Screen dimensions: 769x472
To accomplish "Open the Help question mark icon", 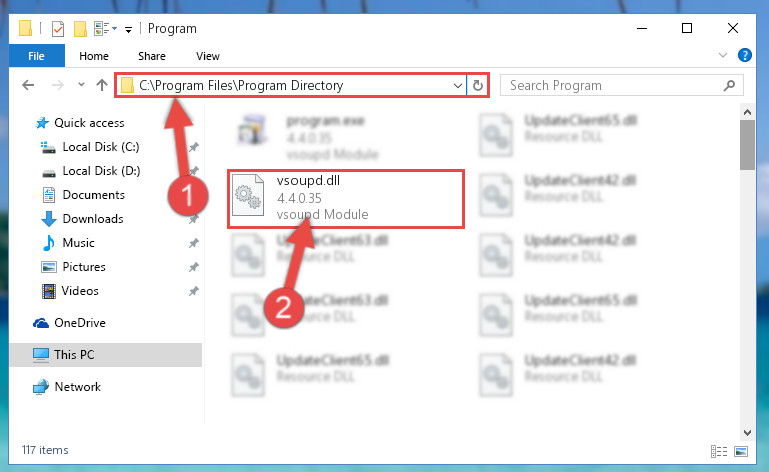I will click(744, 55).
